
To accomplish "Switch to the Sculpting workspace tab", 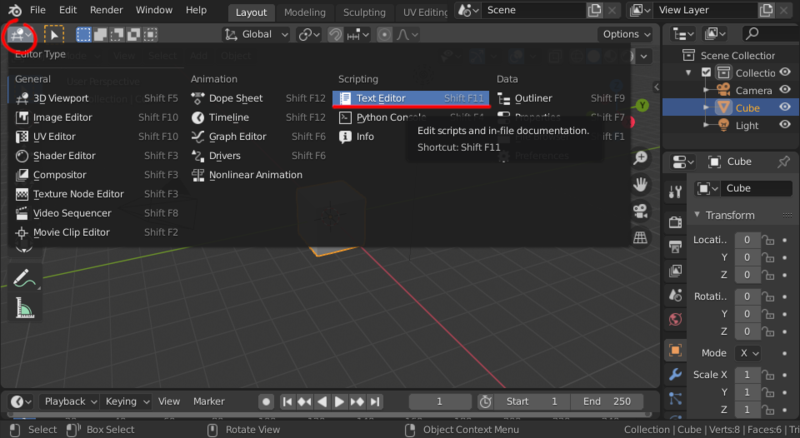I will tap(364, 12).
